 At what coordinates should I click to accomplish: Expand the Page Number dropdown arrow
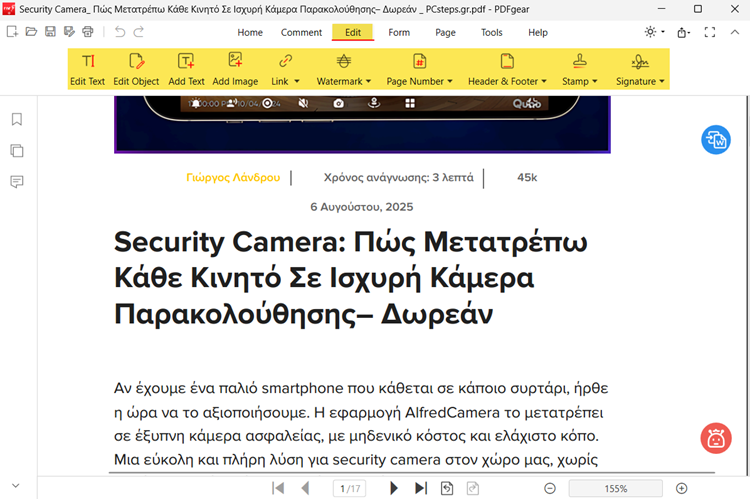450,81
